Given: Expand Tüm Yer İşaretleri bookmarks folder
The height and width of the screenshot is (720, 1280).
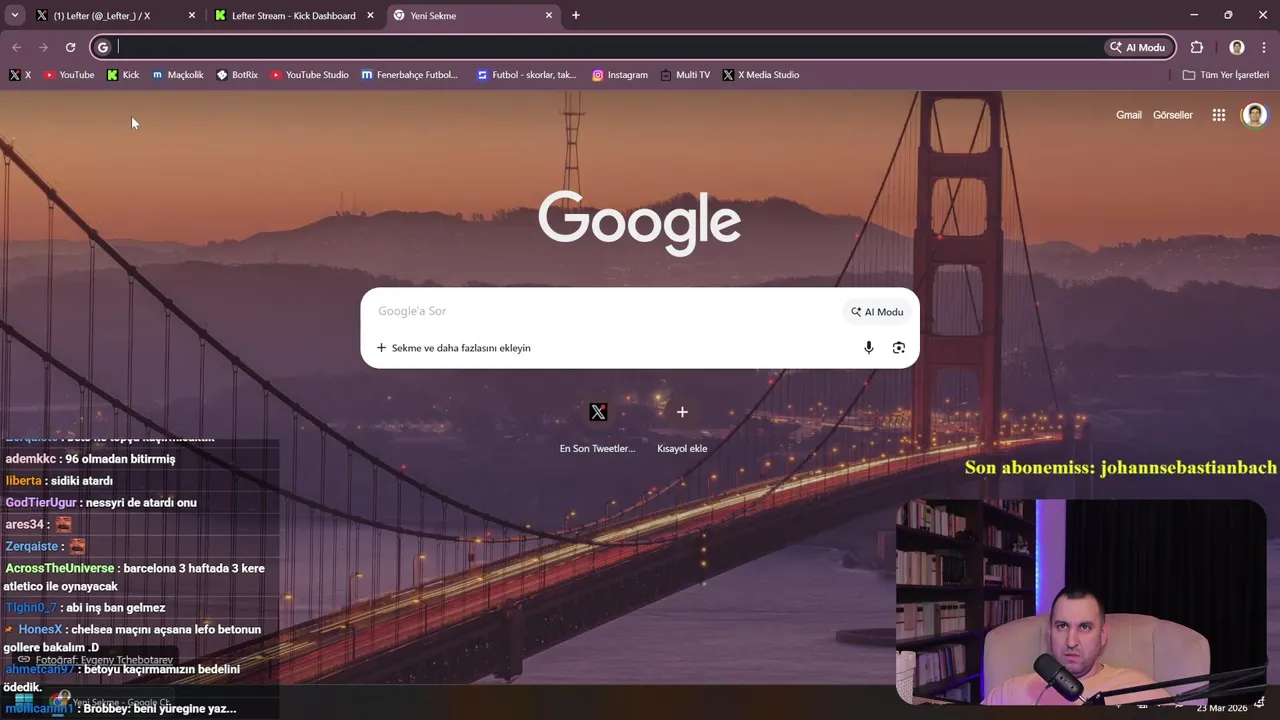Looking at the screenshot, I should [1225, 75].
